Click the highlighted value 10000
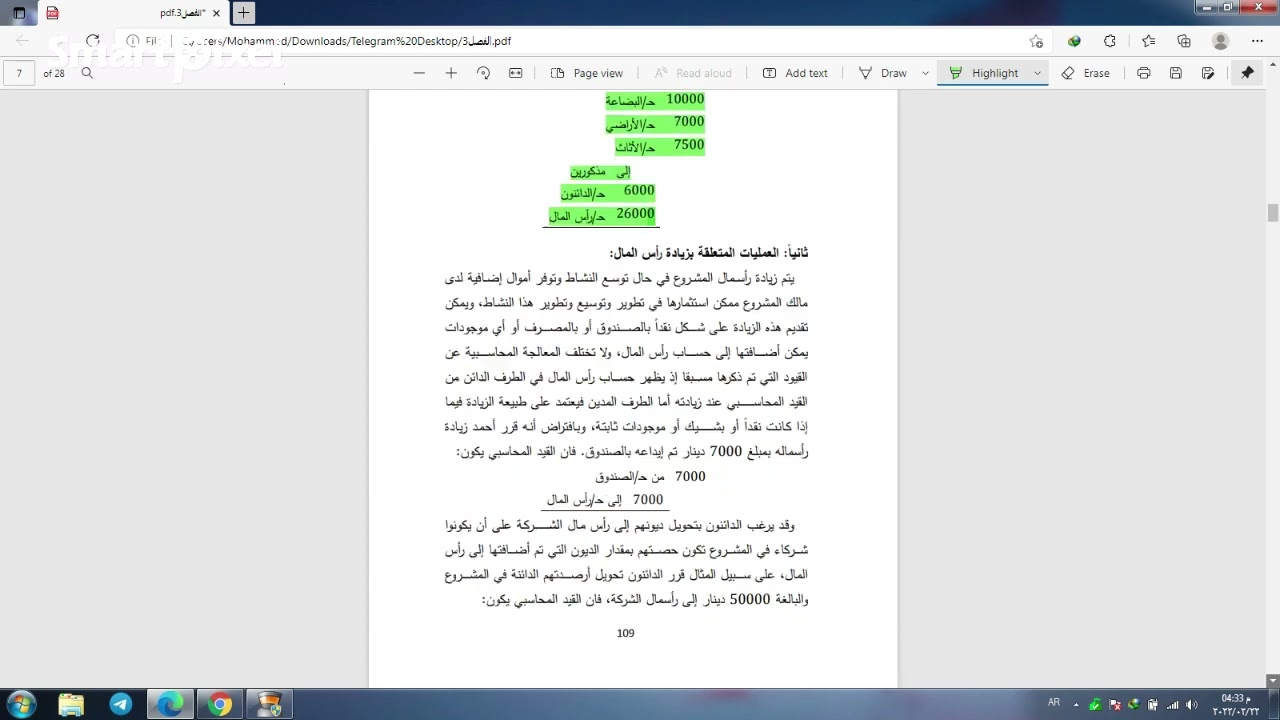This screenshot has width=1280, height=720. [685, 99]
